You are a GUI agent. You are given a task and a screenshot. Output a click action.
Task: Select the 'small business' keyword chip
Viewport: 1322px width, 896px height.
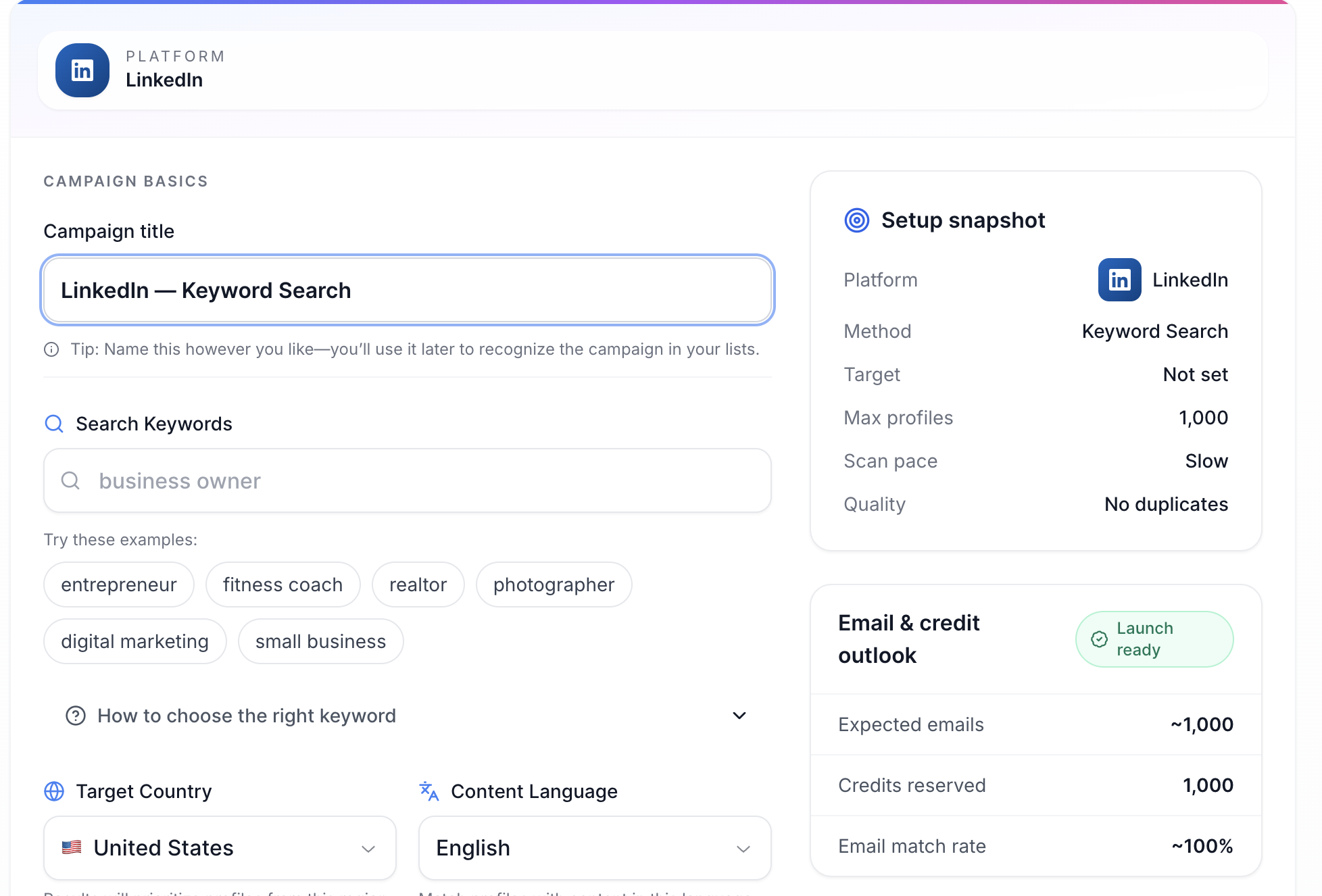(320, 641)
